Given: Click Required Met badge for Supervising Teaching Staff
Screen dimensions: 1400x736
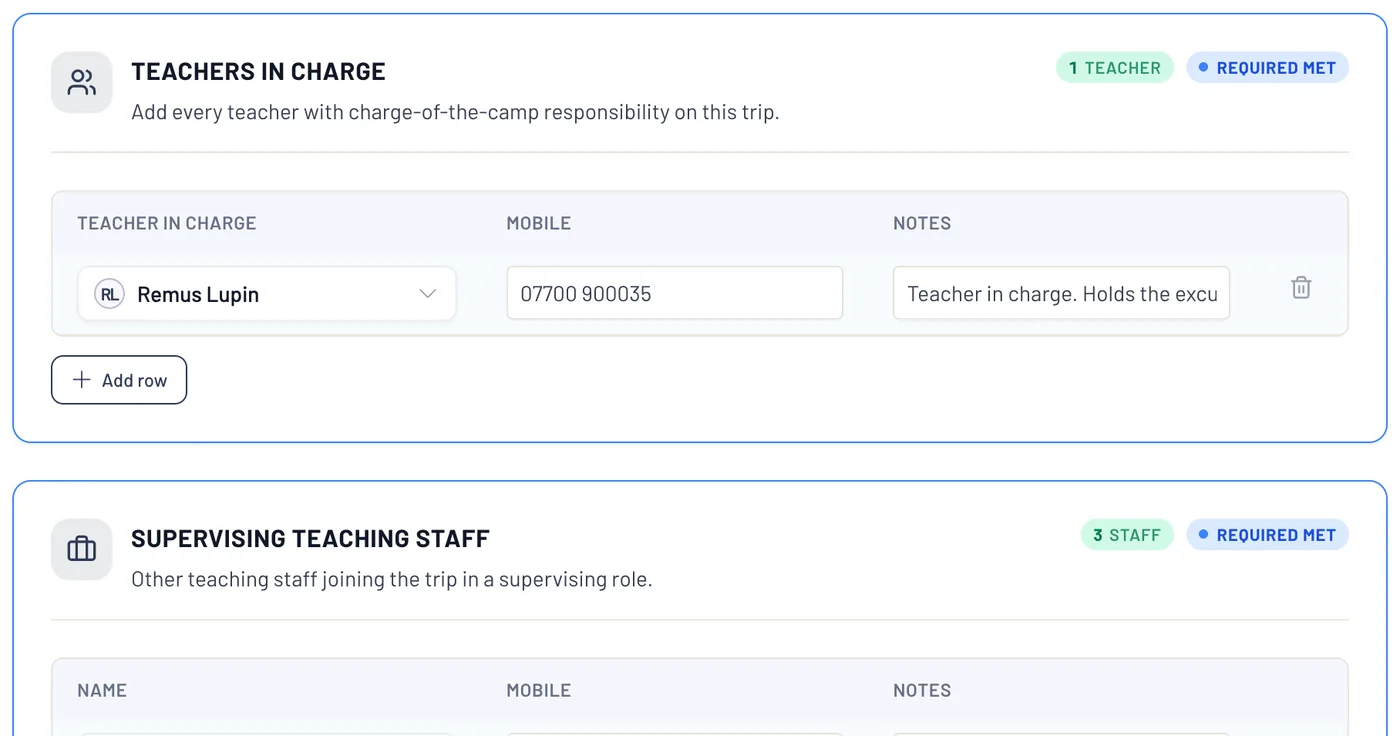Looking at the screenshot, I should [1268, 535].
